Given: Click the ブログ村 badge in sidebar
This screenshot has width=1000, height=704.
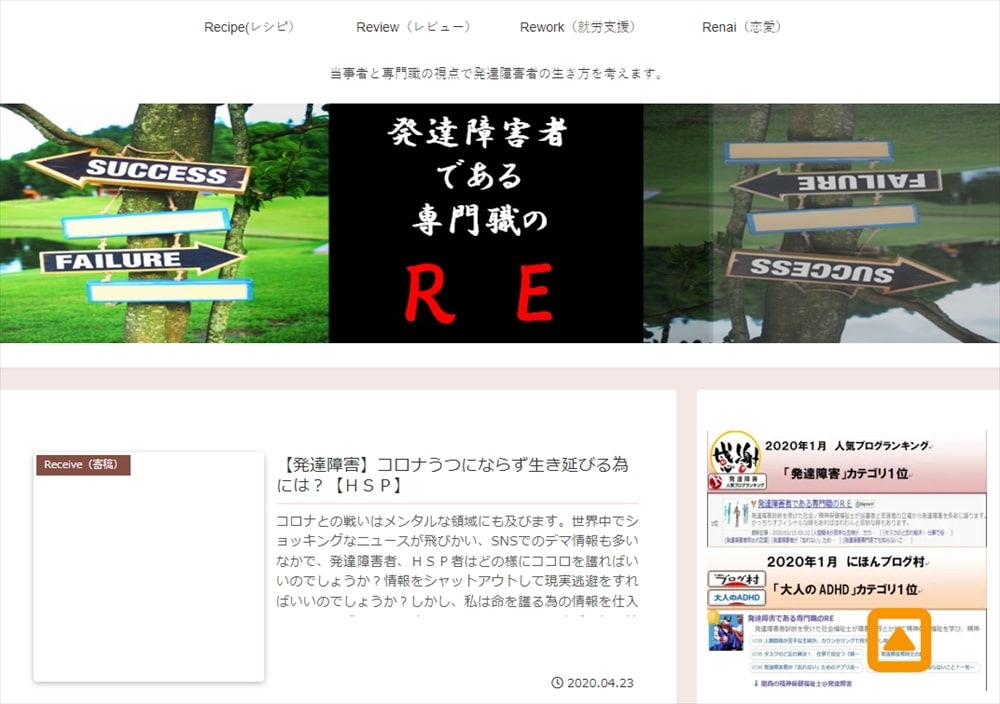Looking at the screenshot, I should (x=735, y=579).
